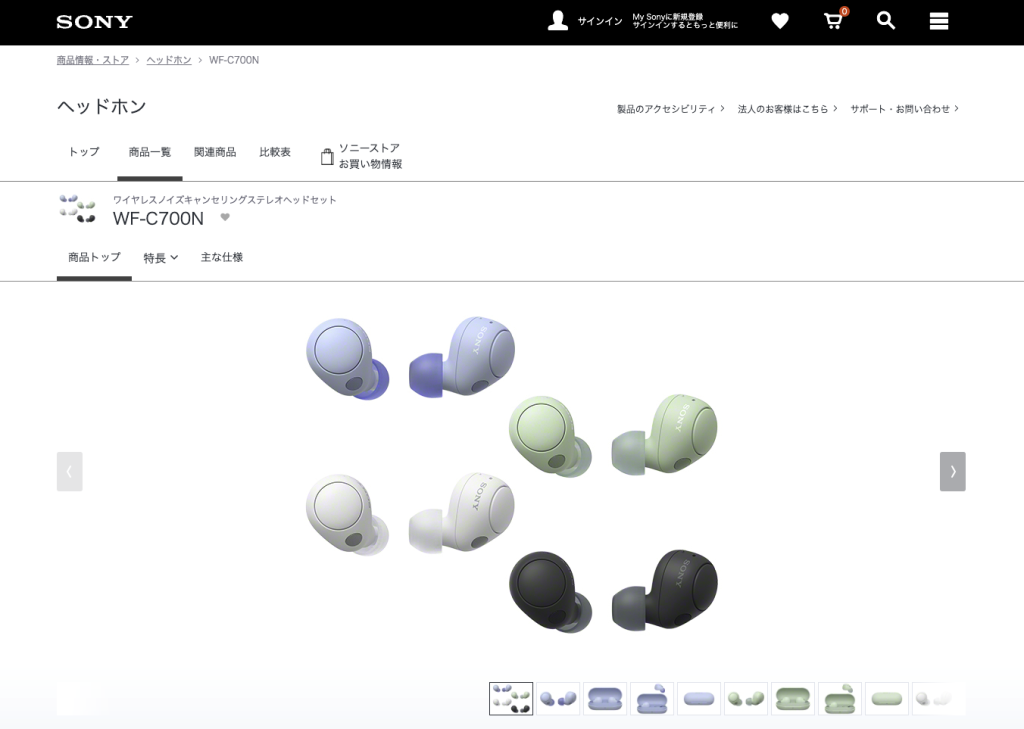Image resolution: width=1024 pixels, height=729 pixels.
Task: Click the shopping bag icon beside ソニーストア
Action: tap(327, 157)
